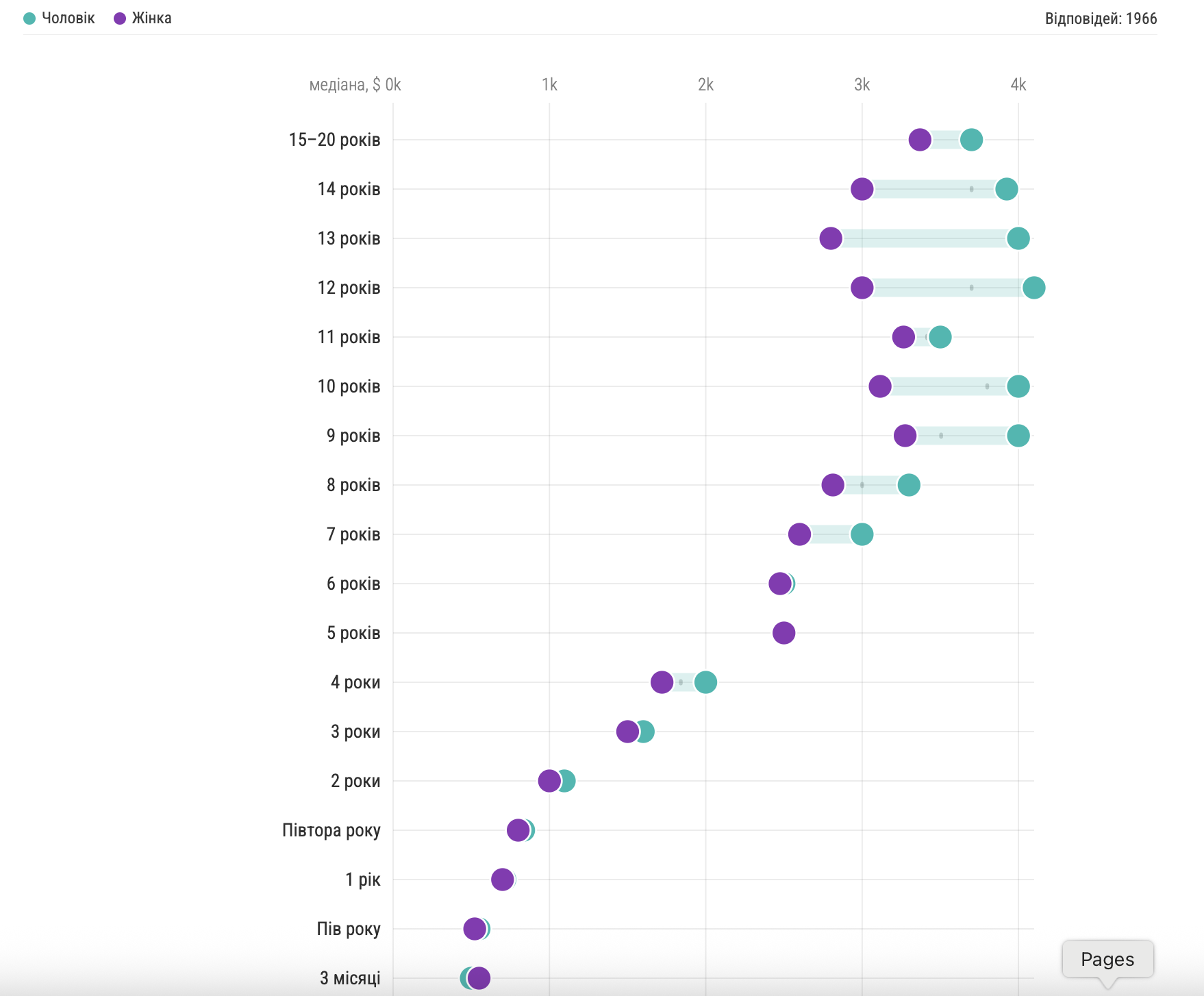Image resolution: width=1204 pixels, height=996 pixels.
Task: Select purple dot in 13 років row
Action: coord(831,238)
